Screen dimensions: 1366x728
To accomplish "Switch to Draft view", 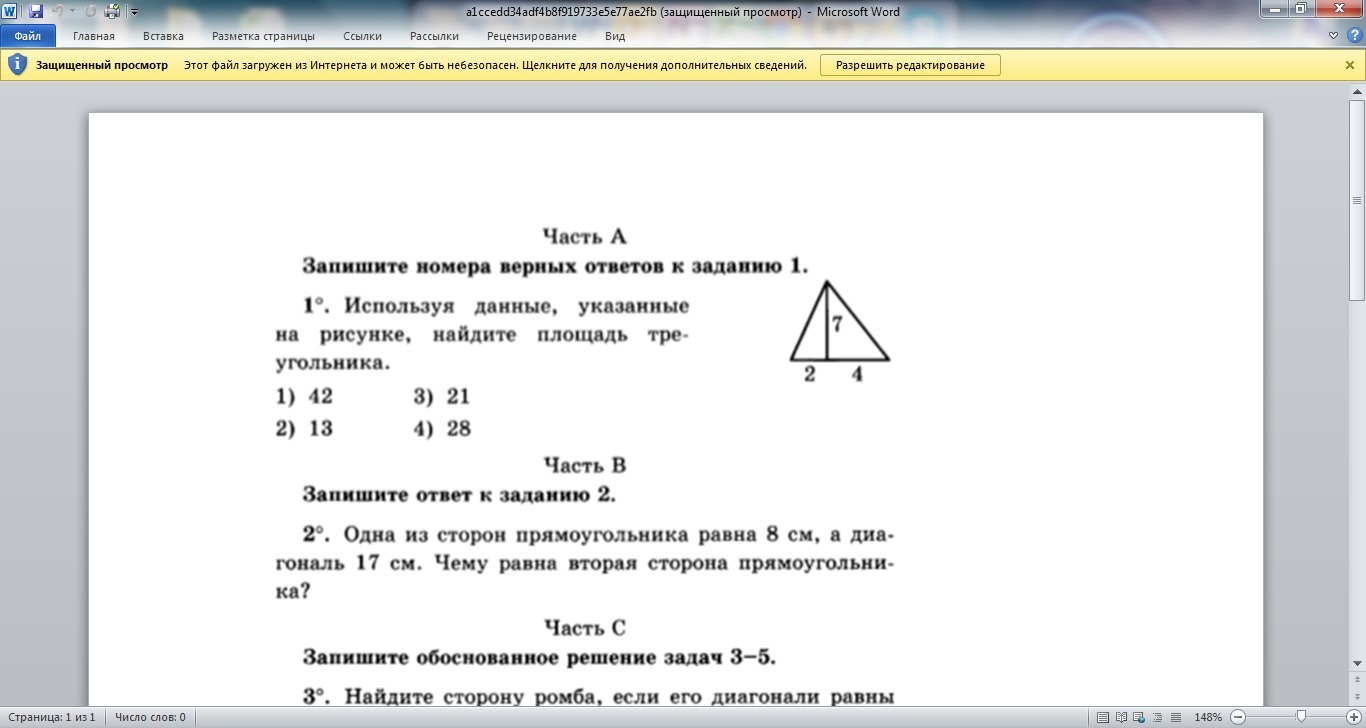I will (1175, 717).
